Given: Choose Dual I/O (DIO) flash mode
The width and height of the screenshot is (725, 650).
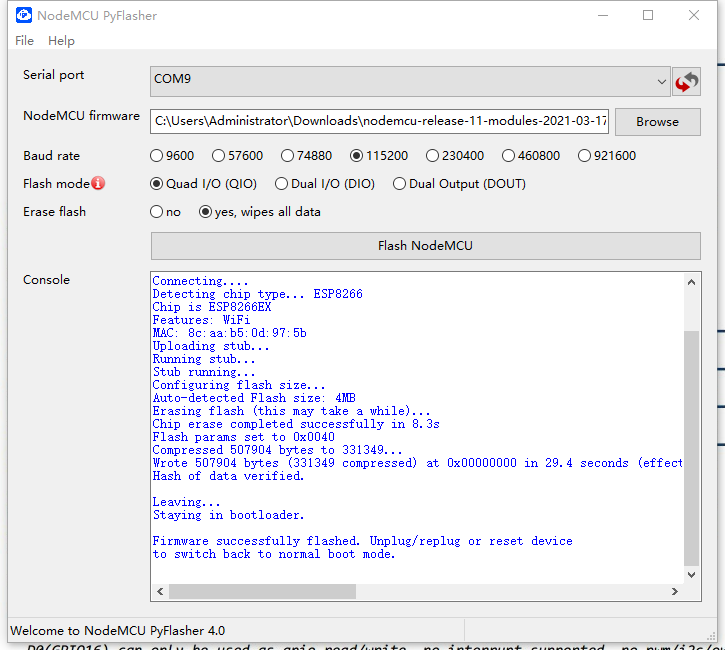Looking at the screenshot, I should click(325, 184).
